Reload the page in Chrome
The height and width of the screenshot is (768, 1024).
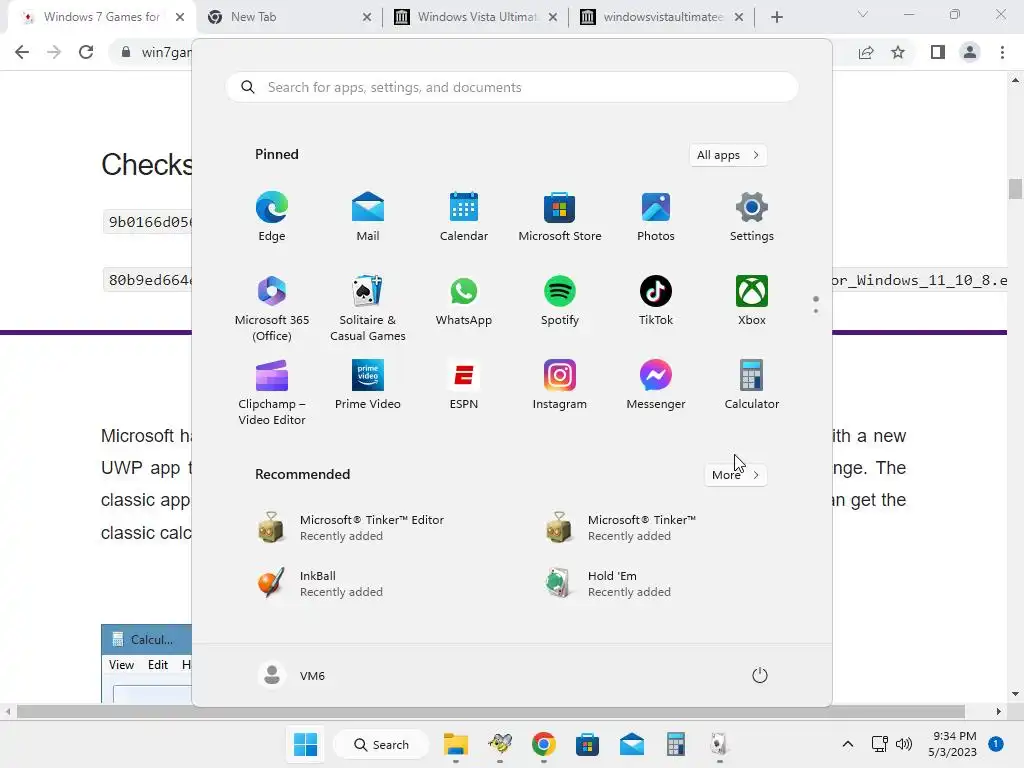pyautogui.click(x=86, y=52)
